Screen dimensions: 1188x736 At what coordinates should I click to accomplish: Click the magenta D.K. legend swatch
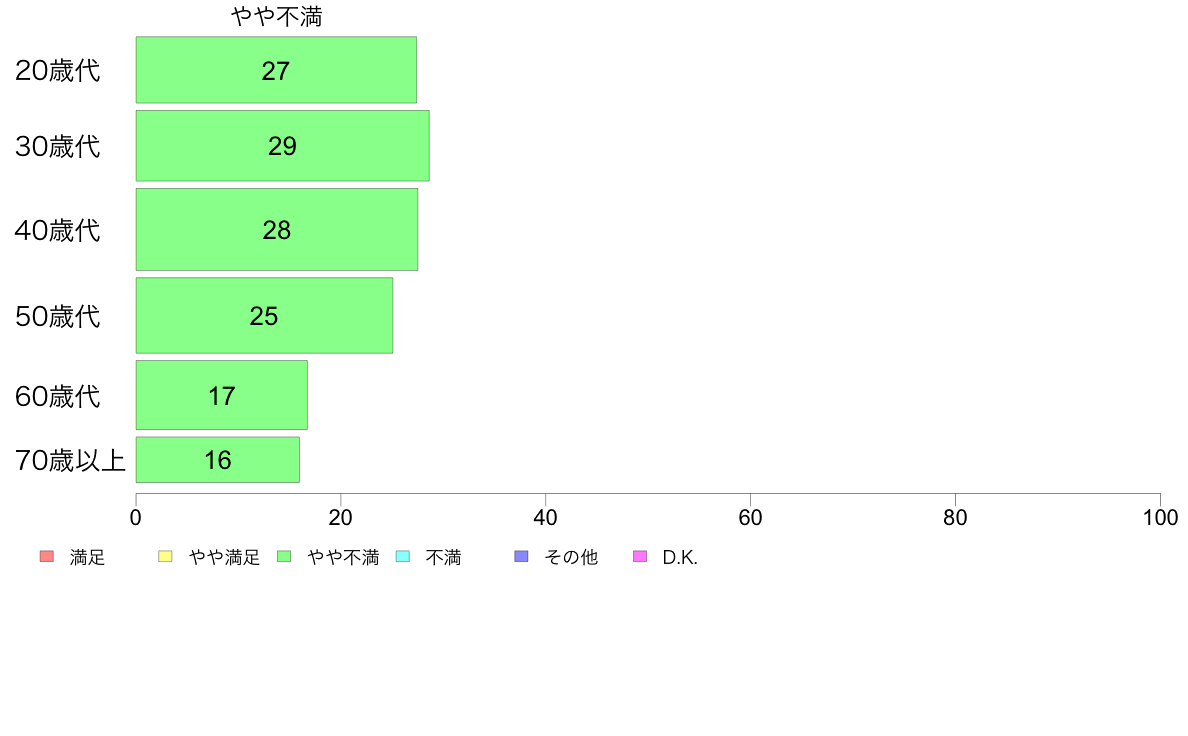[640, 556]
